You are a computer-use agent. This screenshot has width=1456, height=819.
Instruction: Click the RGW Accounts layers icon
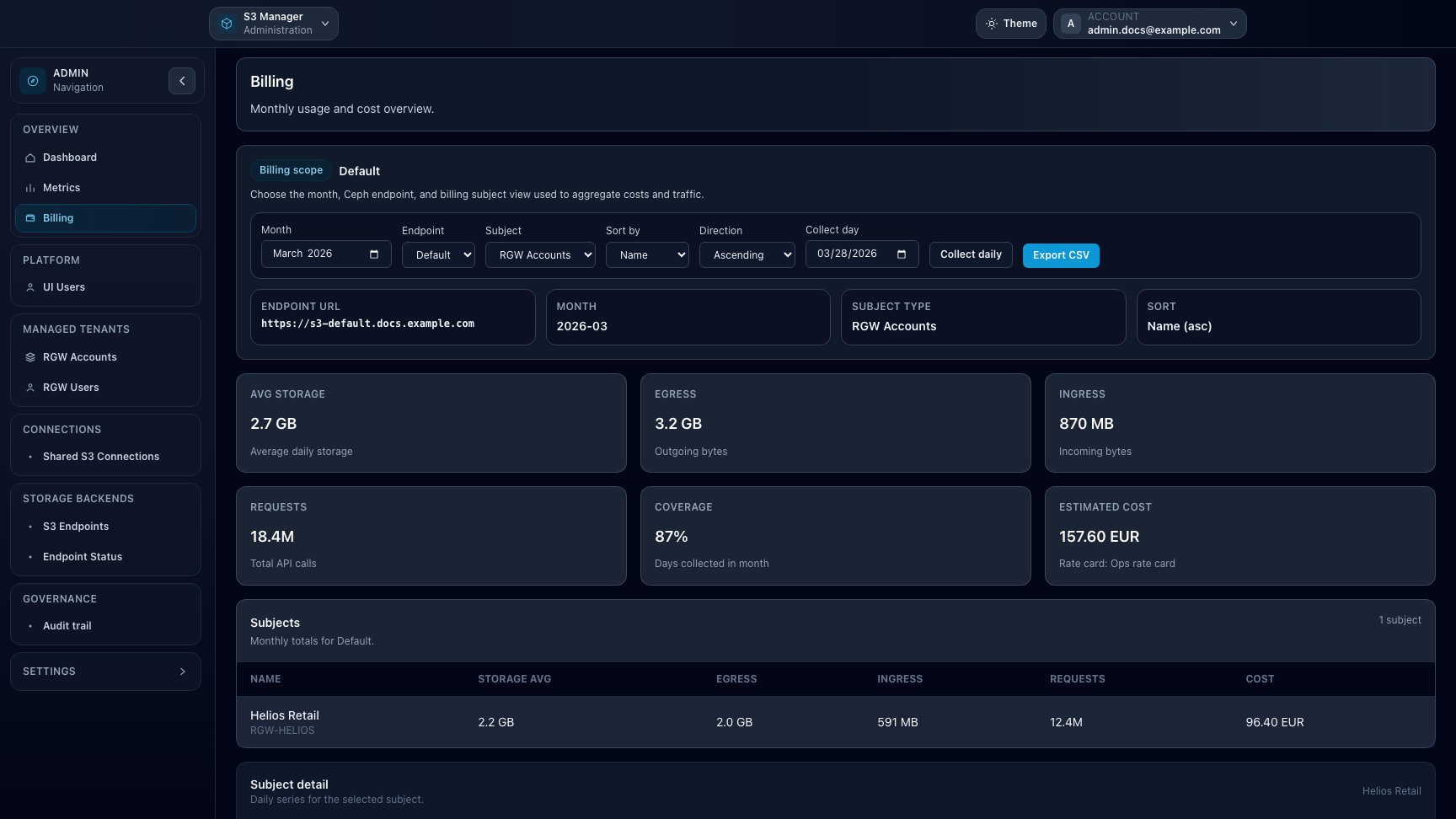(29, 356)
